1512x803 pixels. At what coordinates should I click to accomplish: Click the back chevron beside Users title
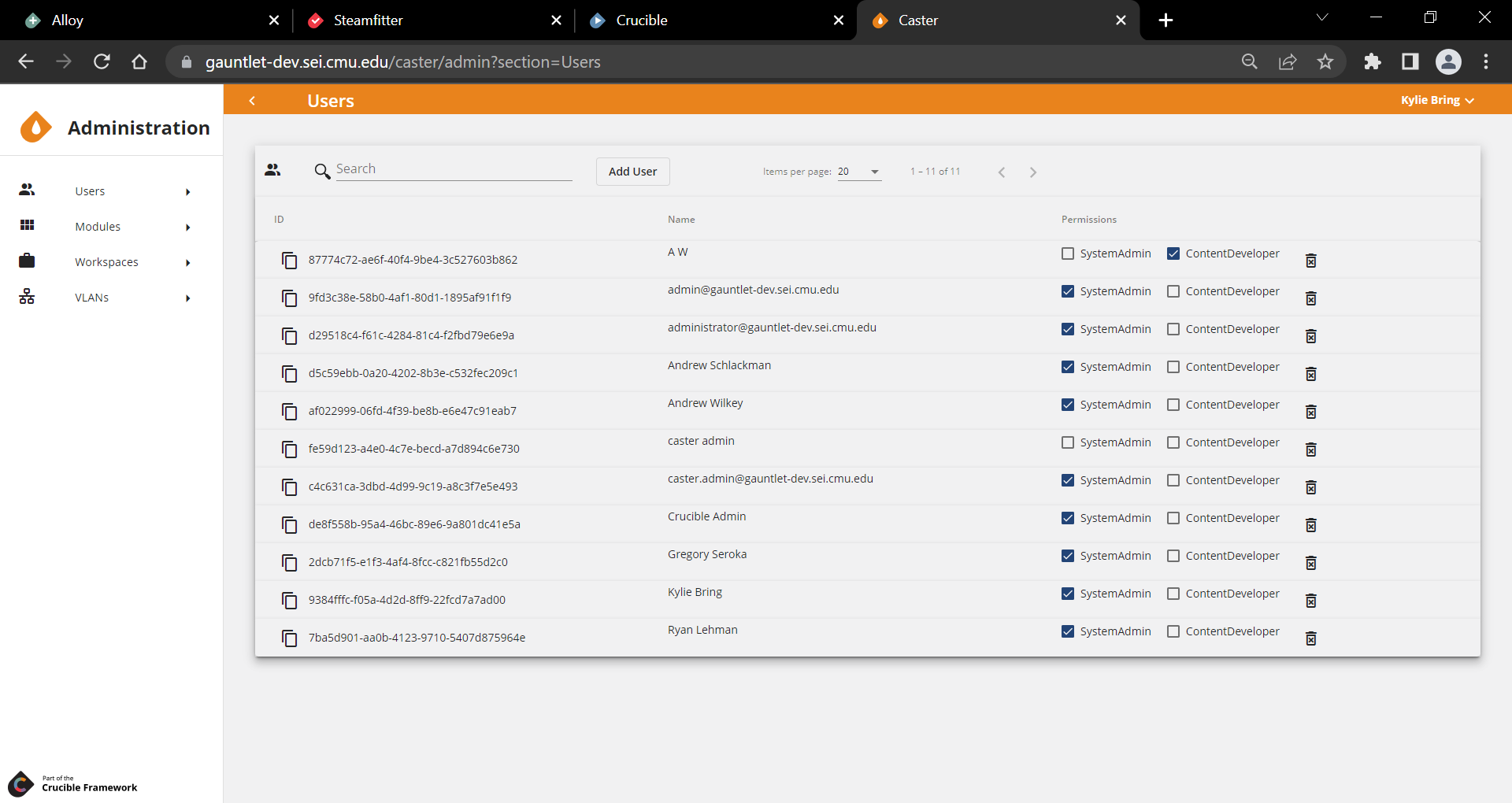click(x=252, y=101)
